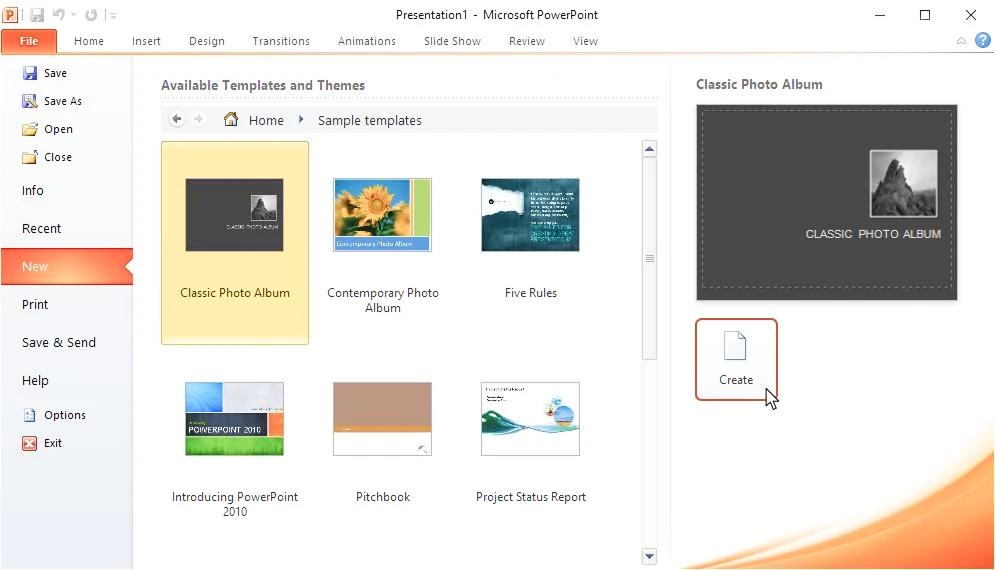Viewport: 995px width, 570px height.
Task: Minimize the PowerPoint window
Action: (880, 15)
